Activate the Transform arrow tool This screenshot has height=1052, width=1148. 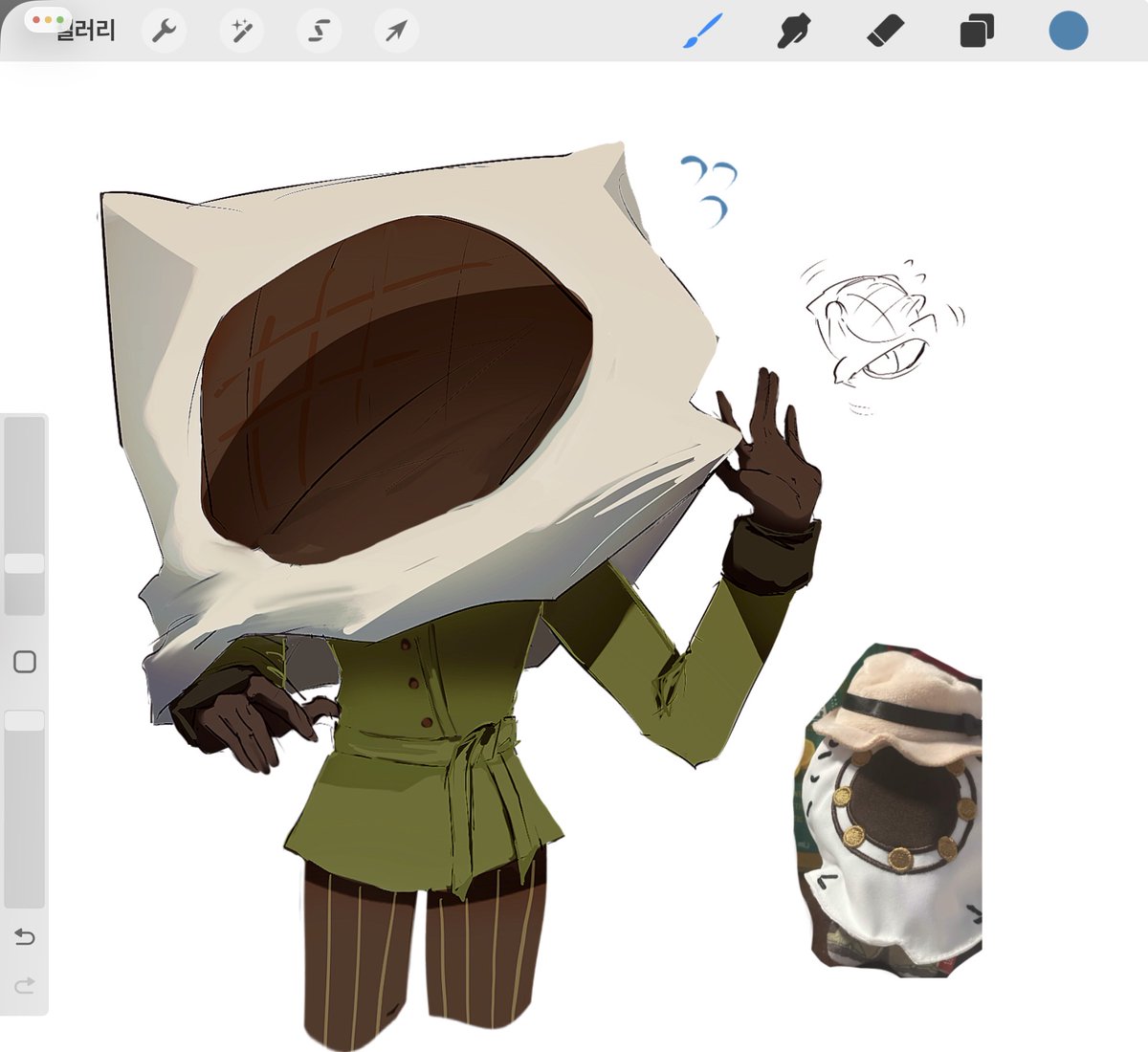pos(396,32)
